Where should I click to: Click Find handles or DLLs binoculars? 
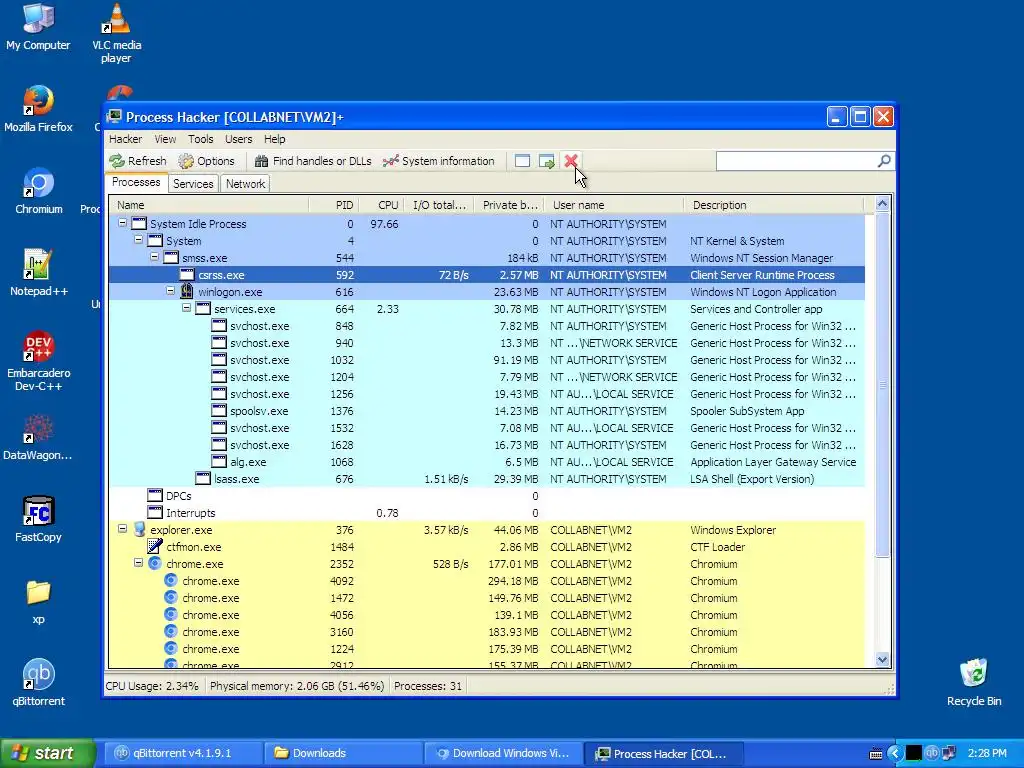pyautogui.click(x=261, y=161)
